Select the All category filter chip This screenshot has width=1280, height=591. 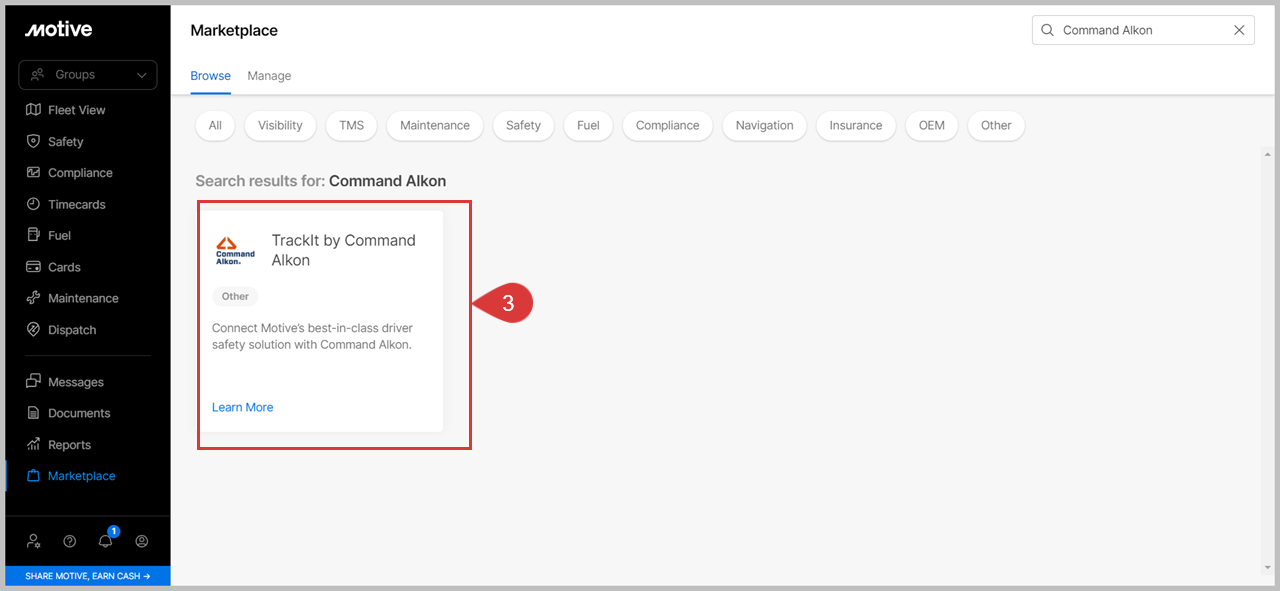pyautogui.click(x=215, y=125)
